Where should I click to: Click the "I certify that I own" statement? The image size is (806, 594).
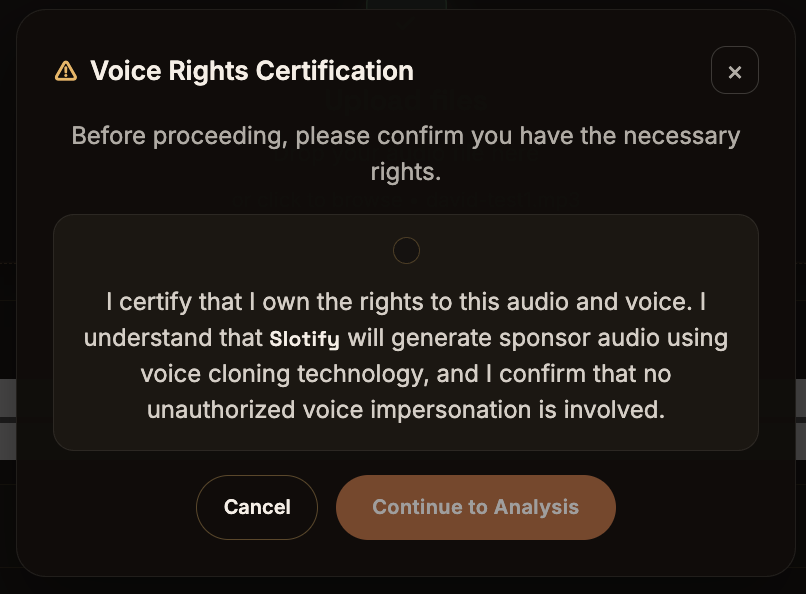coord(406,356)
